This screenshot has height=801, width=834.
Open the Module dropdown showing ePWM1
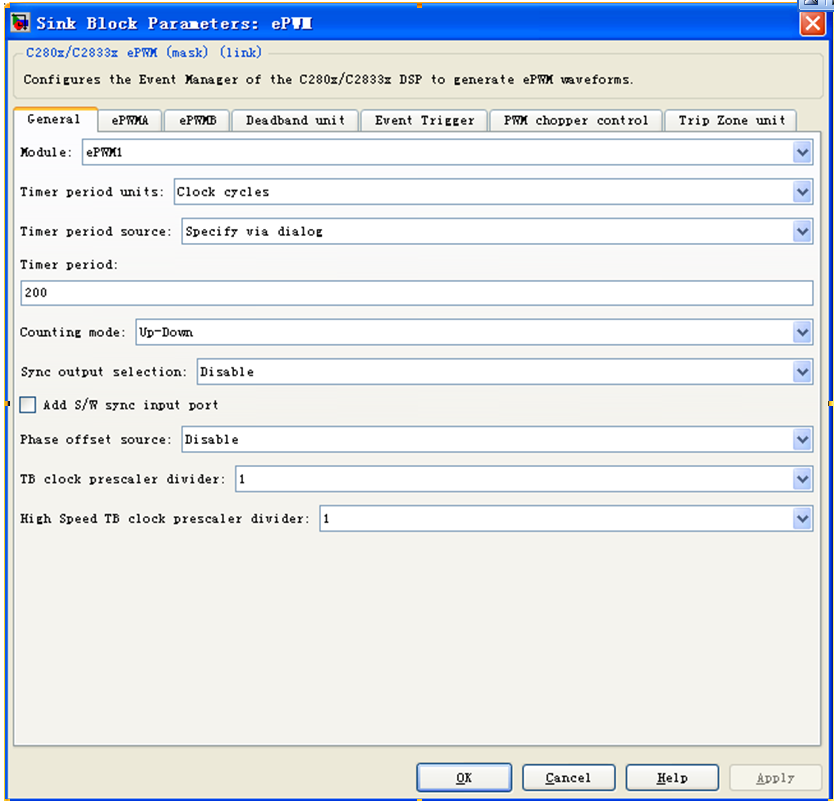(x=801, y=152)
